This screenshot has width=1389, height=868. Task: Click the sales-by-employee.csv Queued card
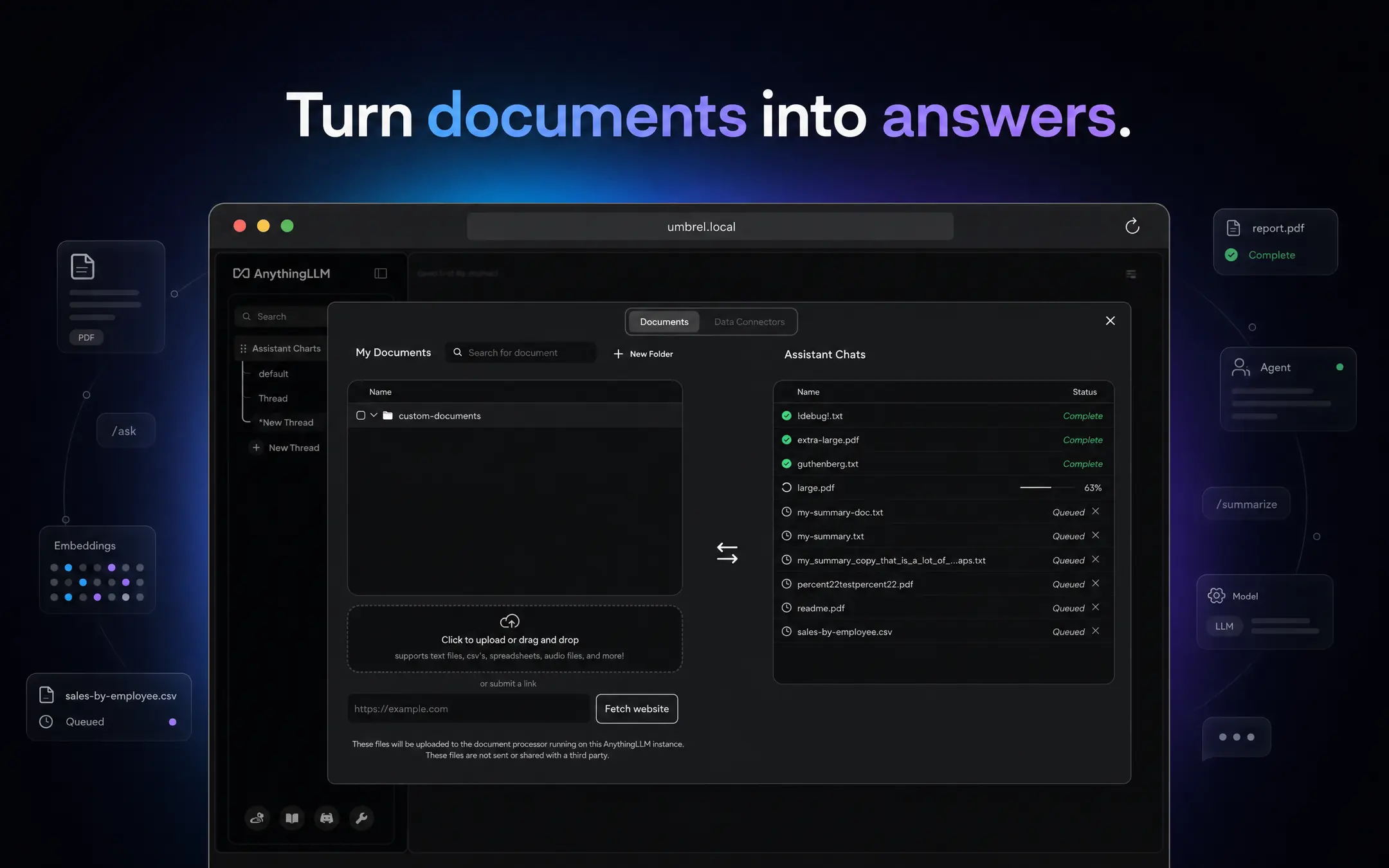[x=109, y=707]
